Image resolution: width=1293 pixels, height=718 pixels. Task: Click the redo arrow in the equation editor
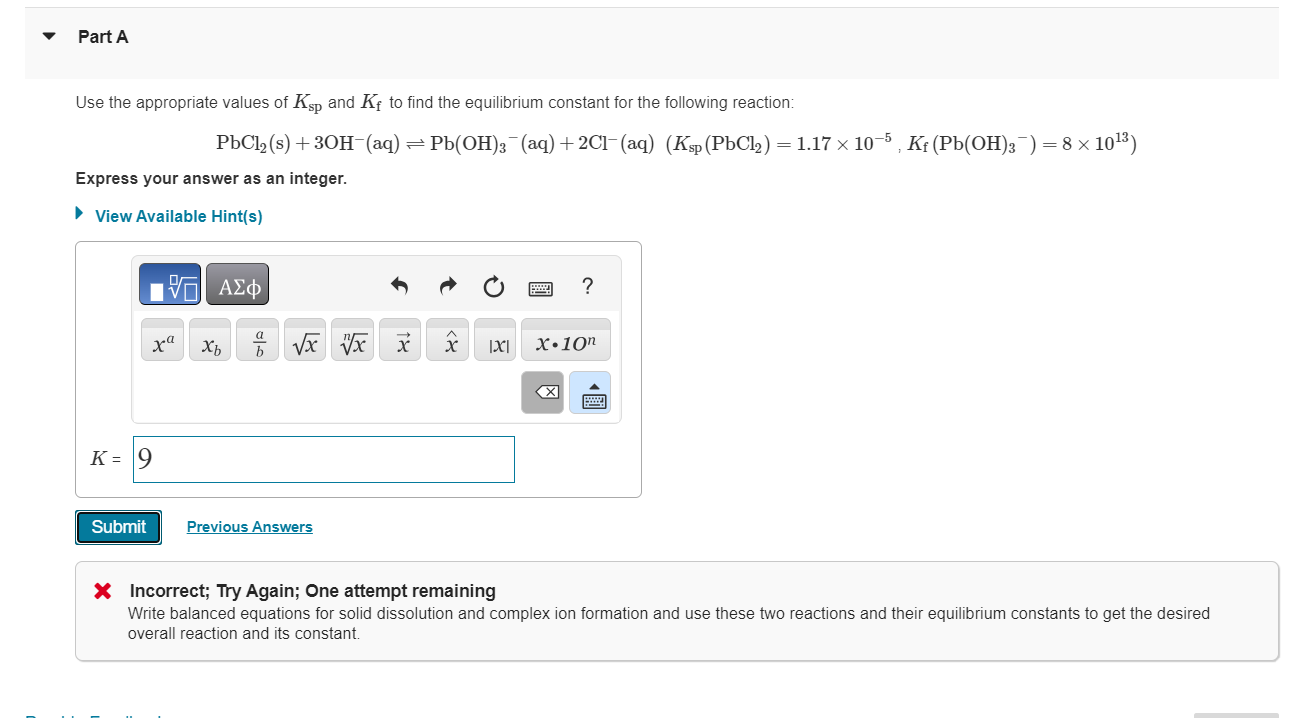pyautogui.click(x=446, y=287)
